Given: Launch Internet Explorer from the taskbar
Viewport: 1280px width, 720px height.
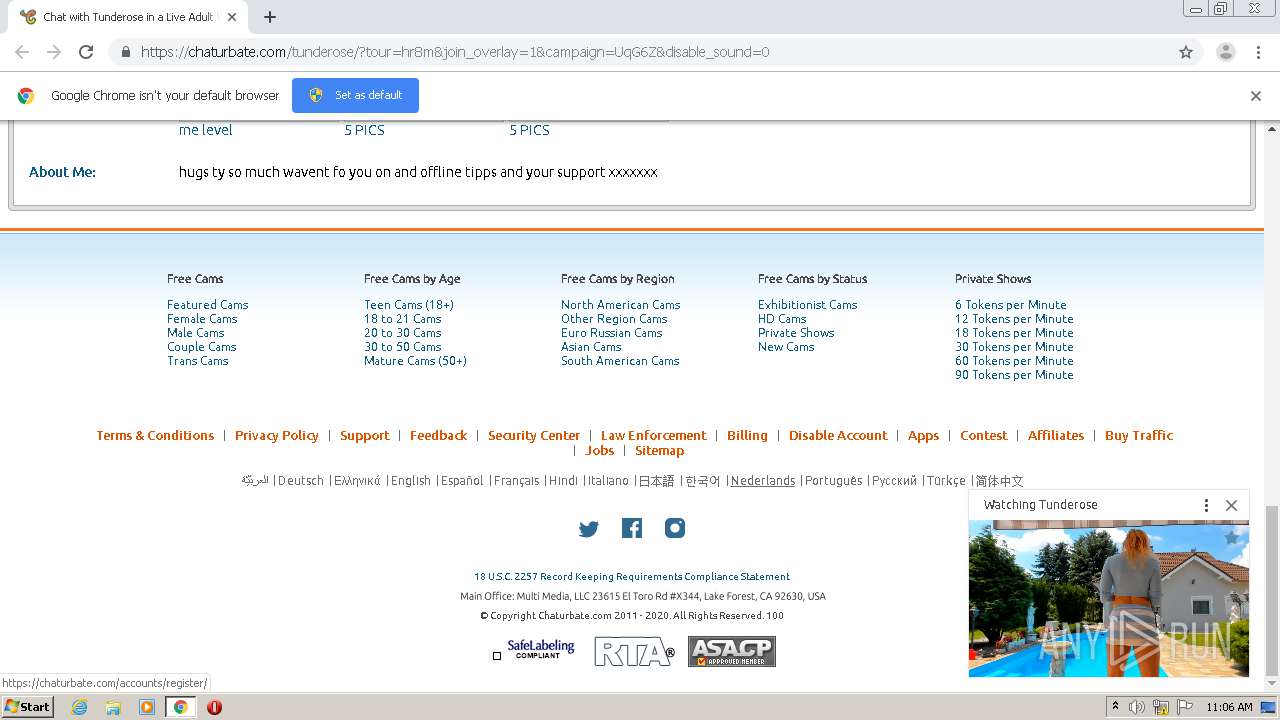Looking at the screenshot, I should point(79,707).
